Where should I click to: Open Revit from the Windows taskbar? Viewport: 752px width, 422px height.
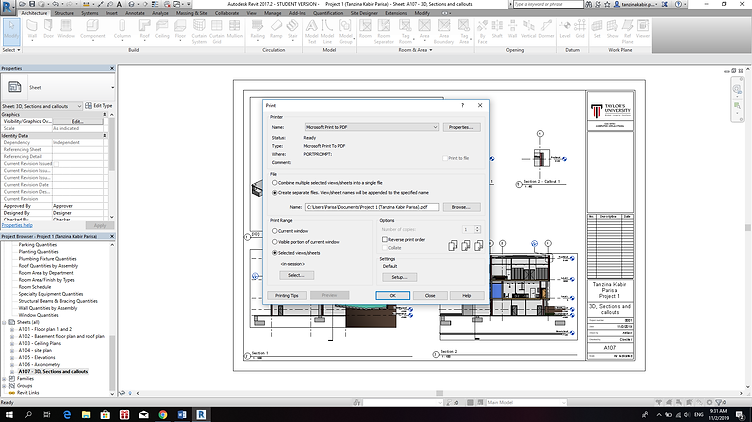pyautogui.click(x=201, y=414)
